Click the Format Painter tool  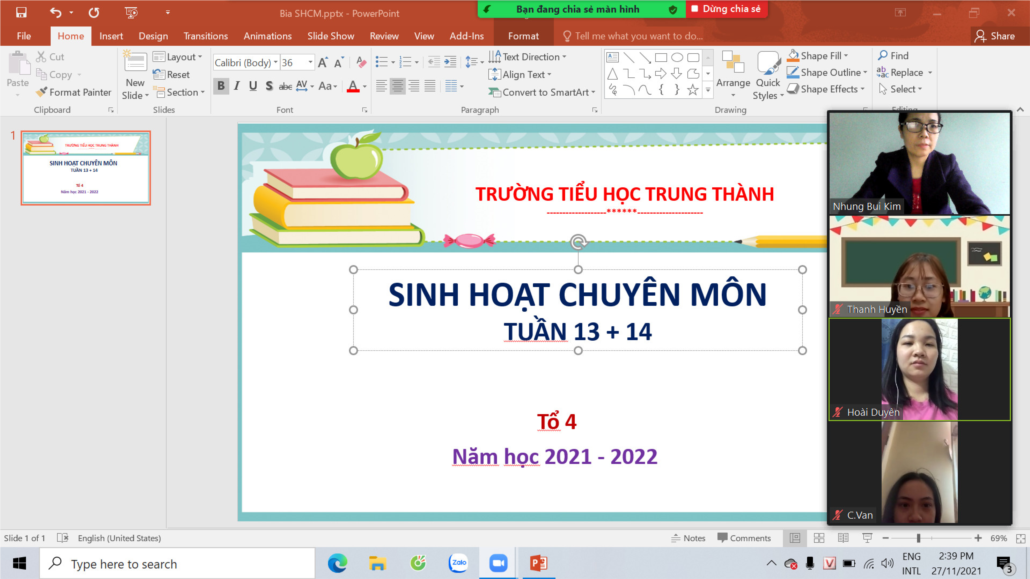(x=74, y=92)
